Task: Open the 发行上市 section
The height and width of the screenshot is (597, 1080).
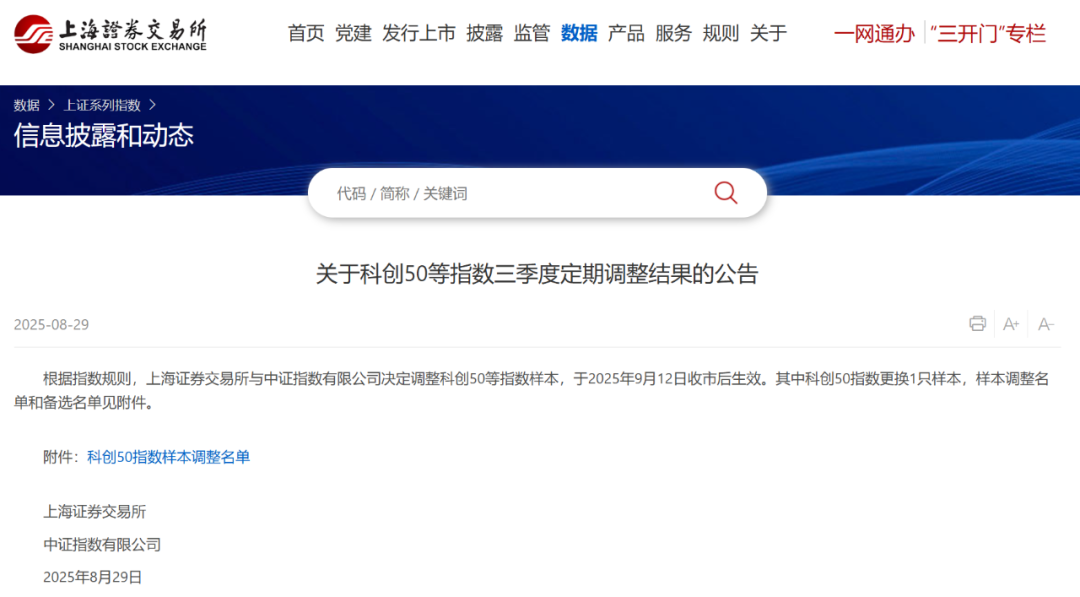Action: pyautogui.click(x=418, y=33)
